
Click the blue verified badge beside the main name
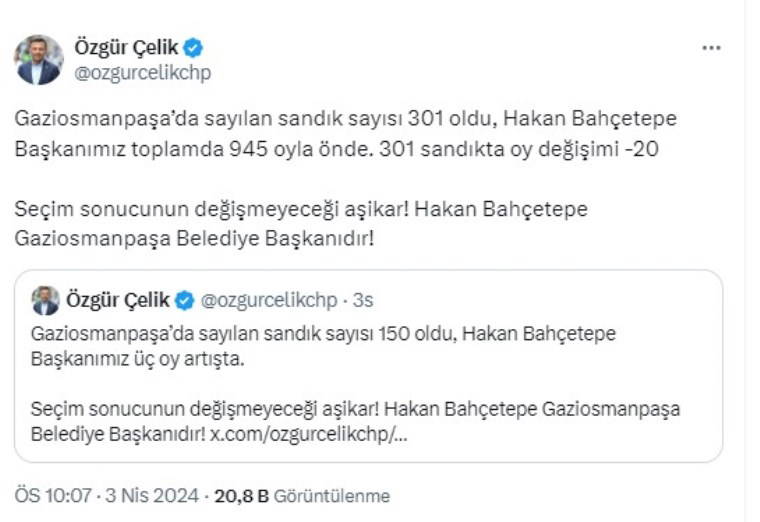195,47
